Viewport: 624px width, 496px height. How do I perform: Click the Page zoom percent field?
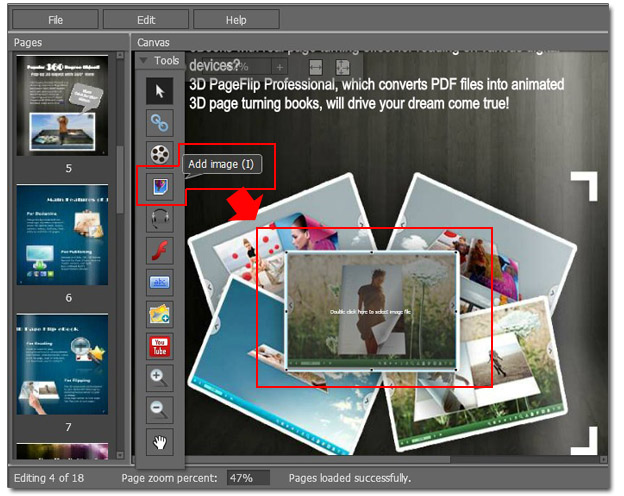pos(248,478)
